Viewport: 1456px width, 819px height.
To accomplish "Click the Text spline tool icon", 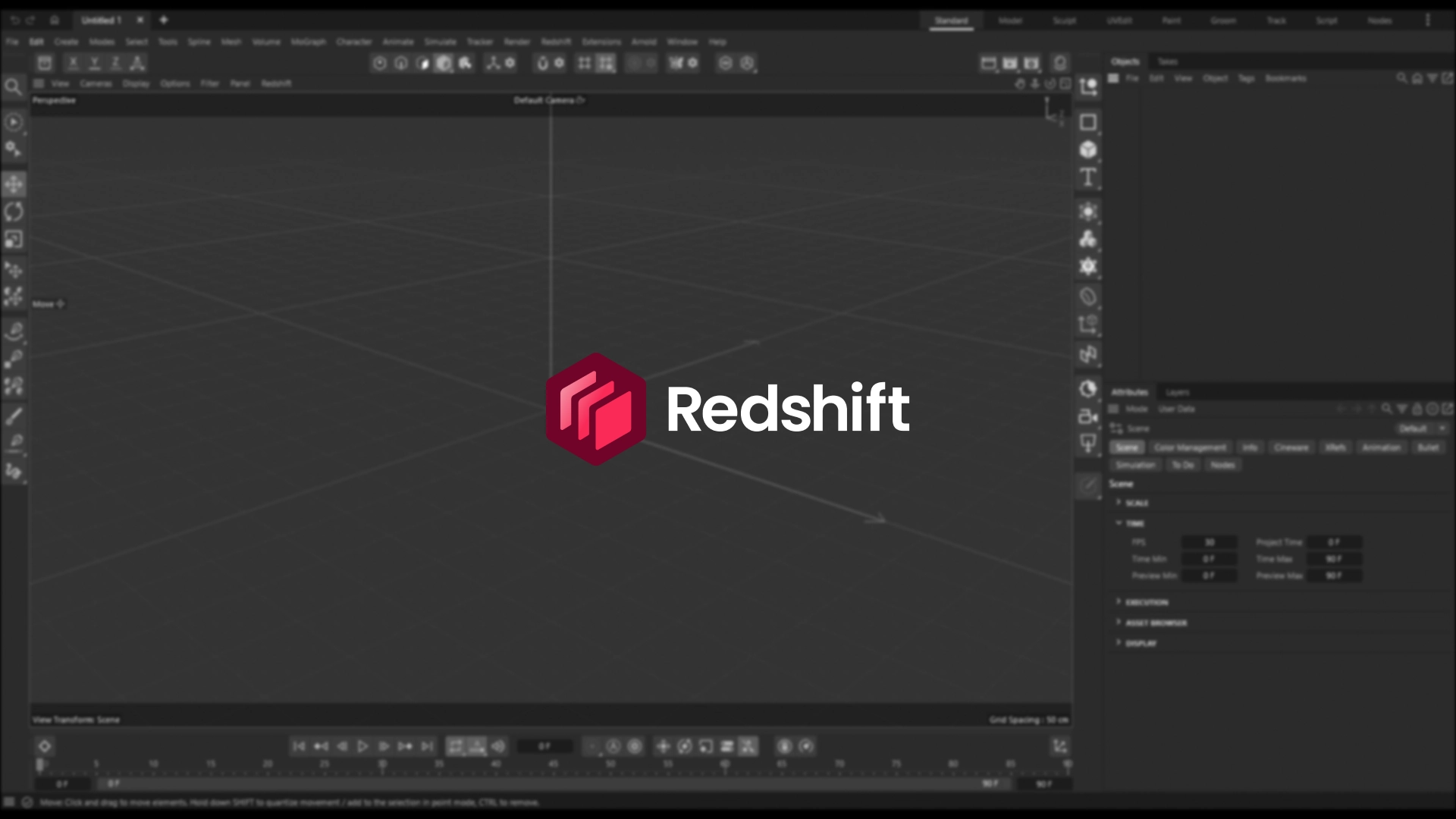I will pos(1088,177).
